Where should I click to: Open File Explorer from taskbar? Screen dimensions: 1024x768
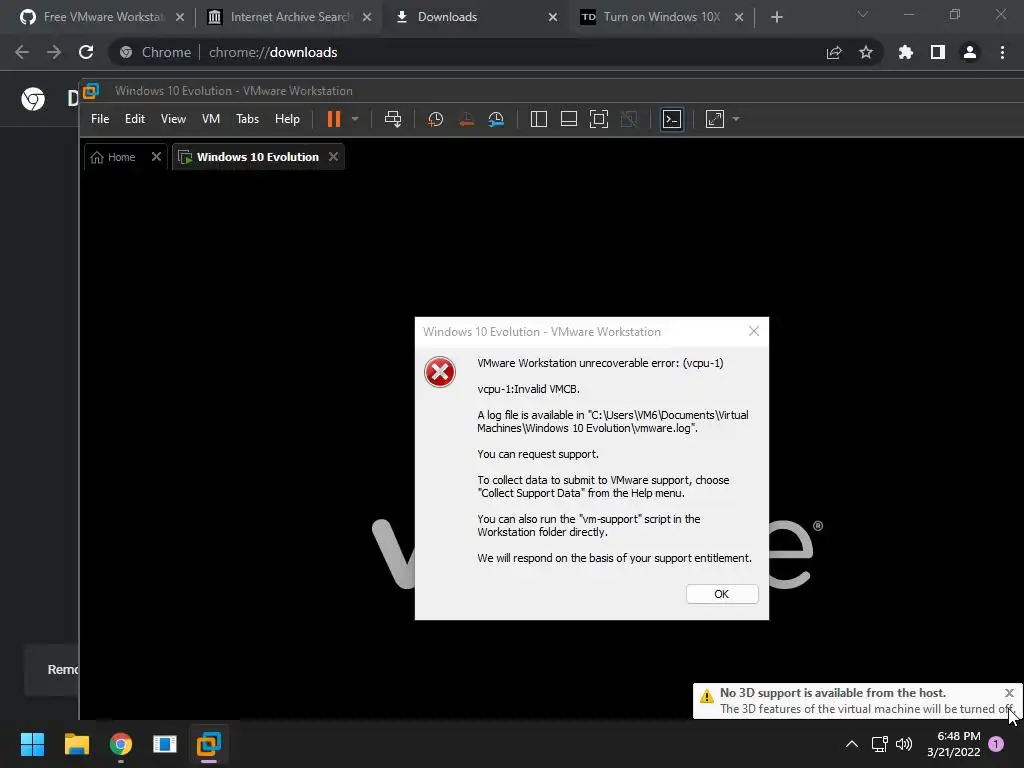click(x=76, y=744)
